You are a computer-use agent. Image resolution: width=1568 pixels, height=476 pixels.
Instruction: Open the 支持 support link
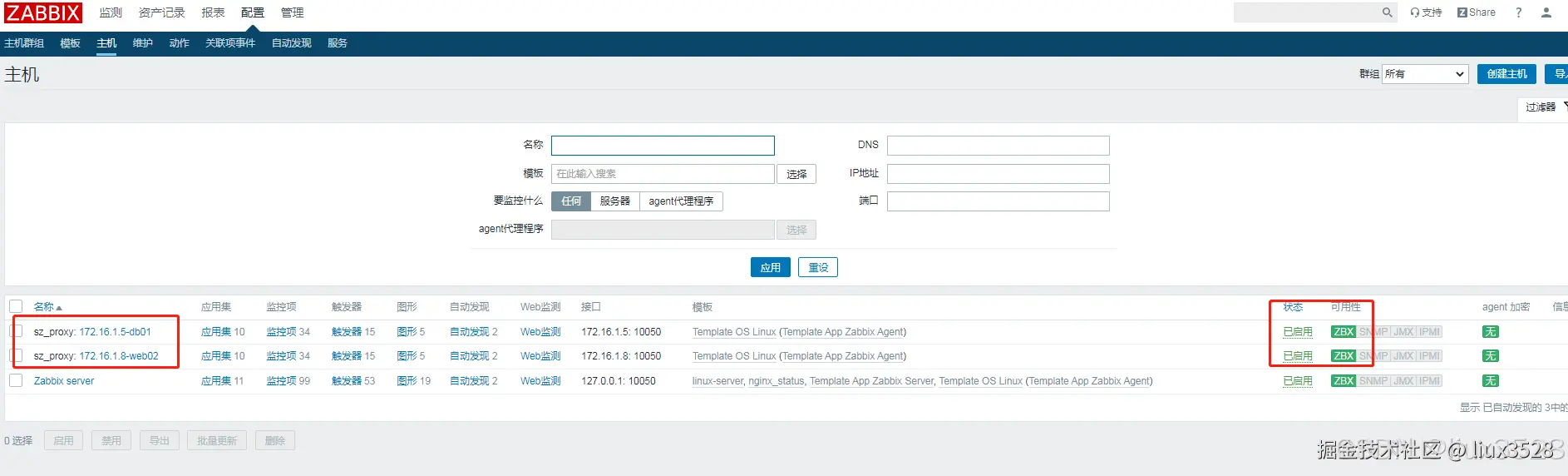click(1426, 12)
